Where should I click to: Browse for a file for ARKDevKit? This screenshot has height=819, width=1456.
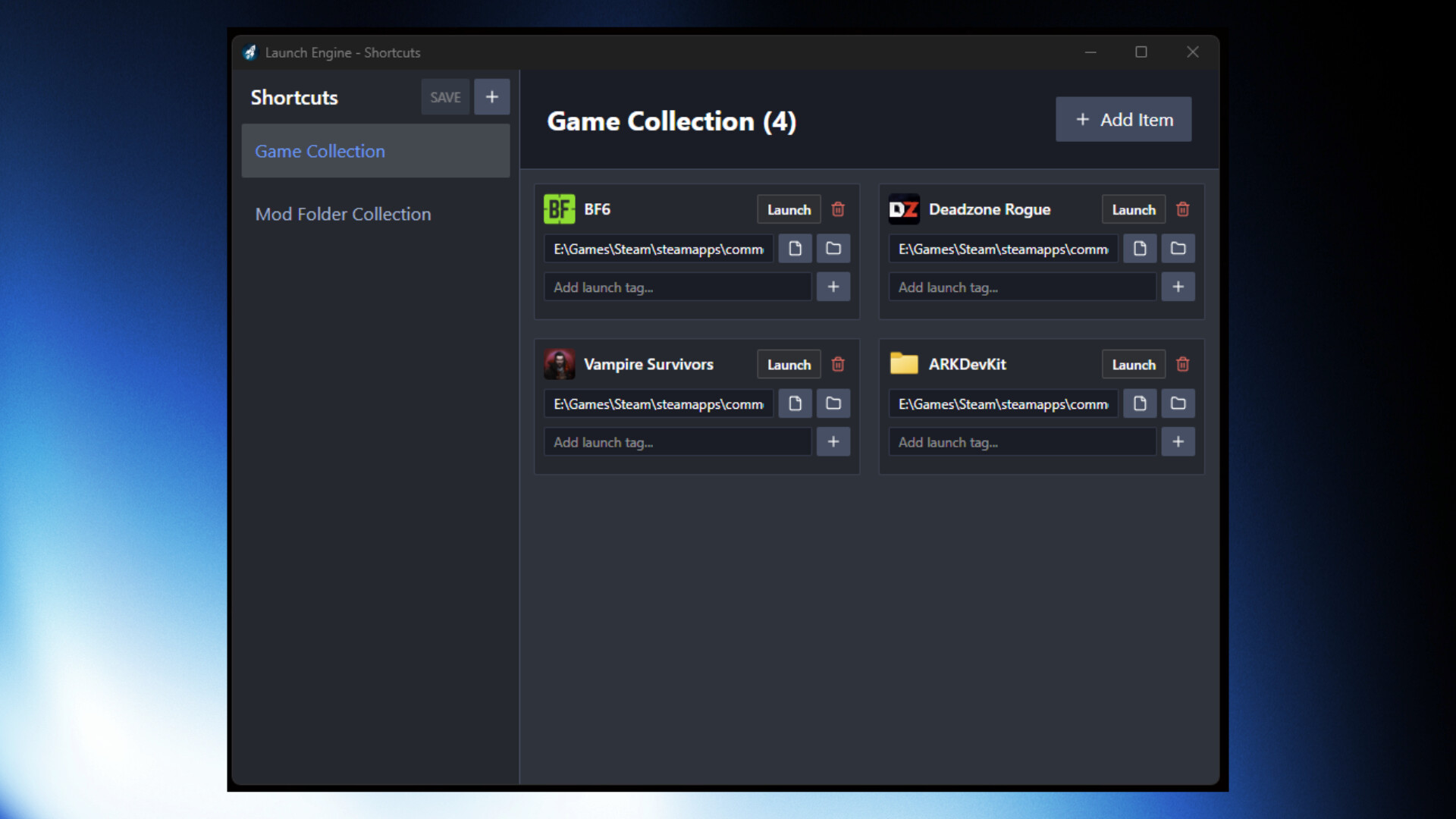tap(1140, 403)
